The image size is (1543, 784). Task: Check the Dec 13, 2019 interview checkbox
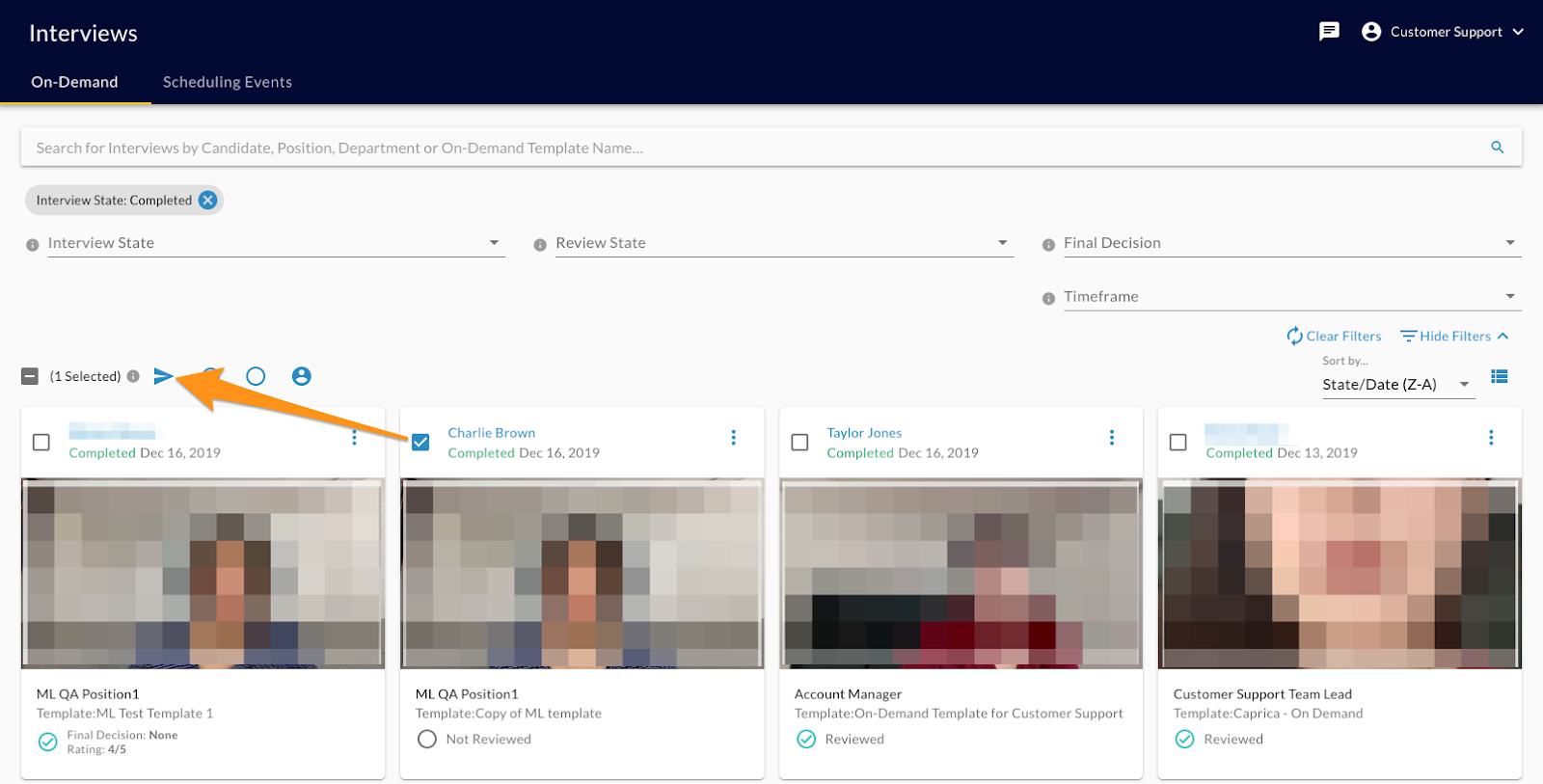(x=1178, y=442)
